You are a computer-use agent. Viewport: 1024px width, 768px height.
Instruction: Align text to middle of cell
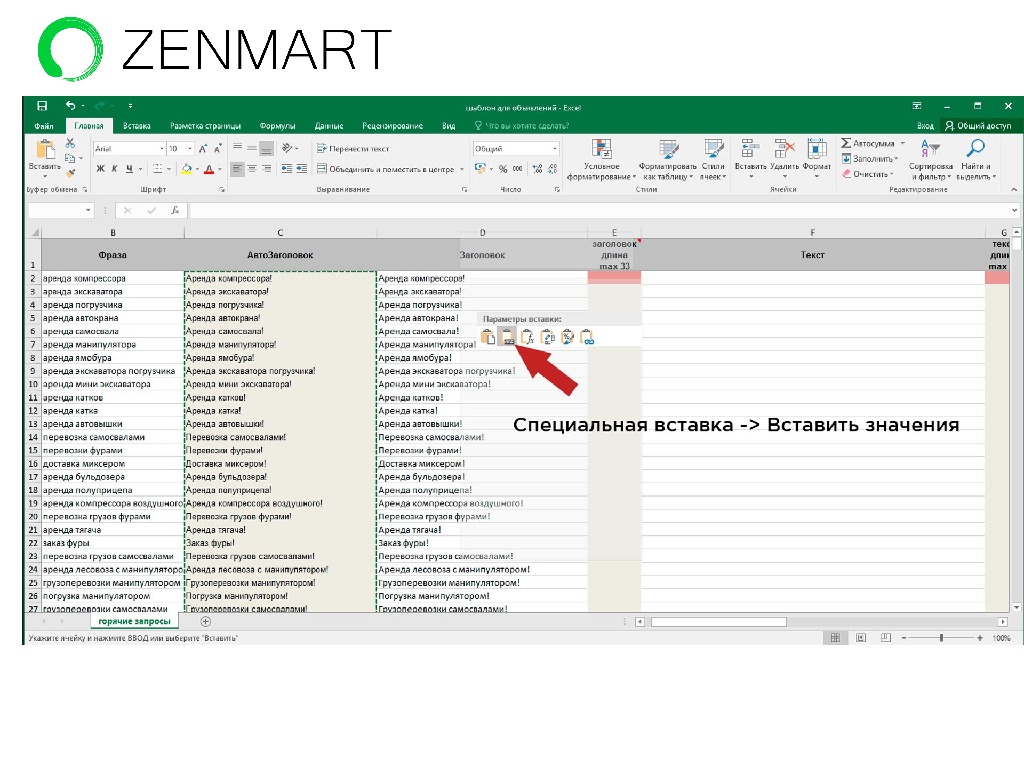coord(252,148)
